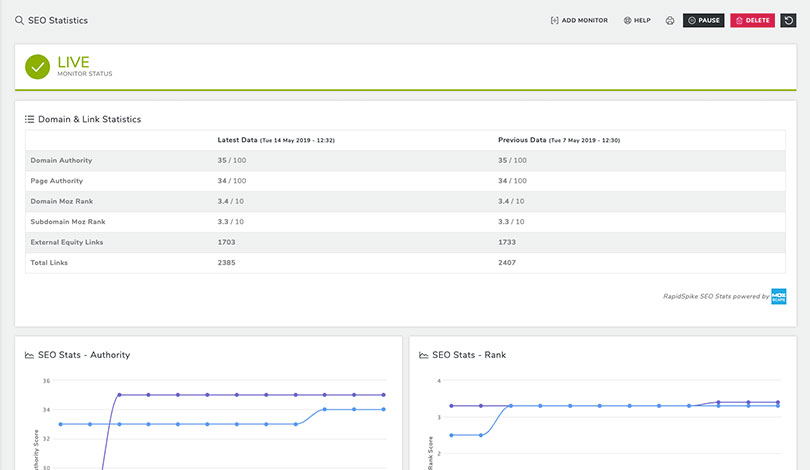Select the Page Authority row label
This screenshot has height=470, width=810.
[56, 181]
